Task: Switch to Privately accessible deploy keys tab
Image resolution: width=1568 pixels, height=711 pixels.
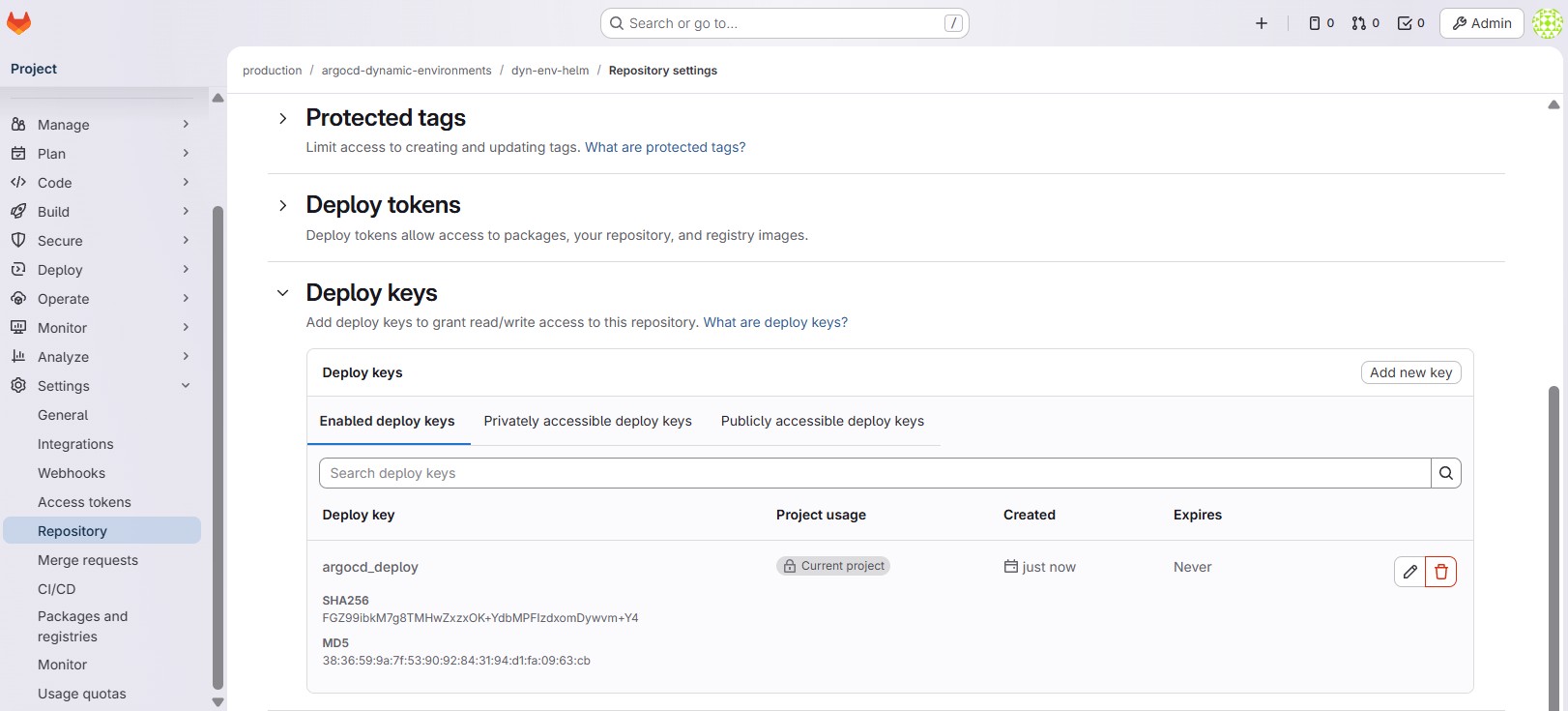Action: (588, 421)
